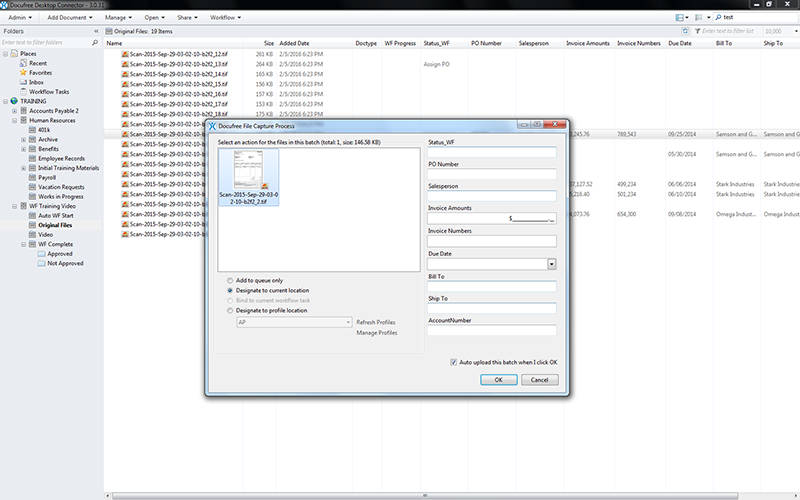This screenshot has width=800, height=500.
Task: Click the TRAINING globe icon
Action: (x=12, y=101)
